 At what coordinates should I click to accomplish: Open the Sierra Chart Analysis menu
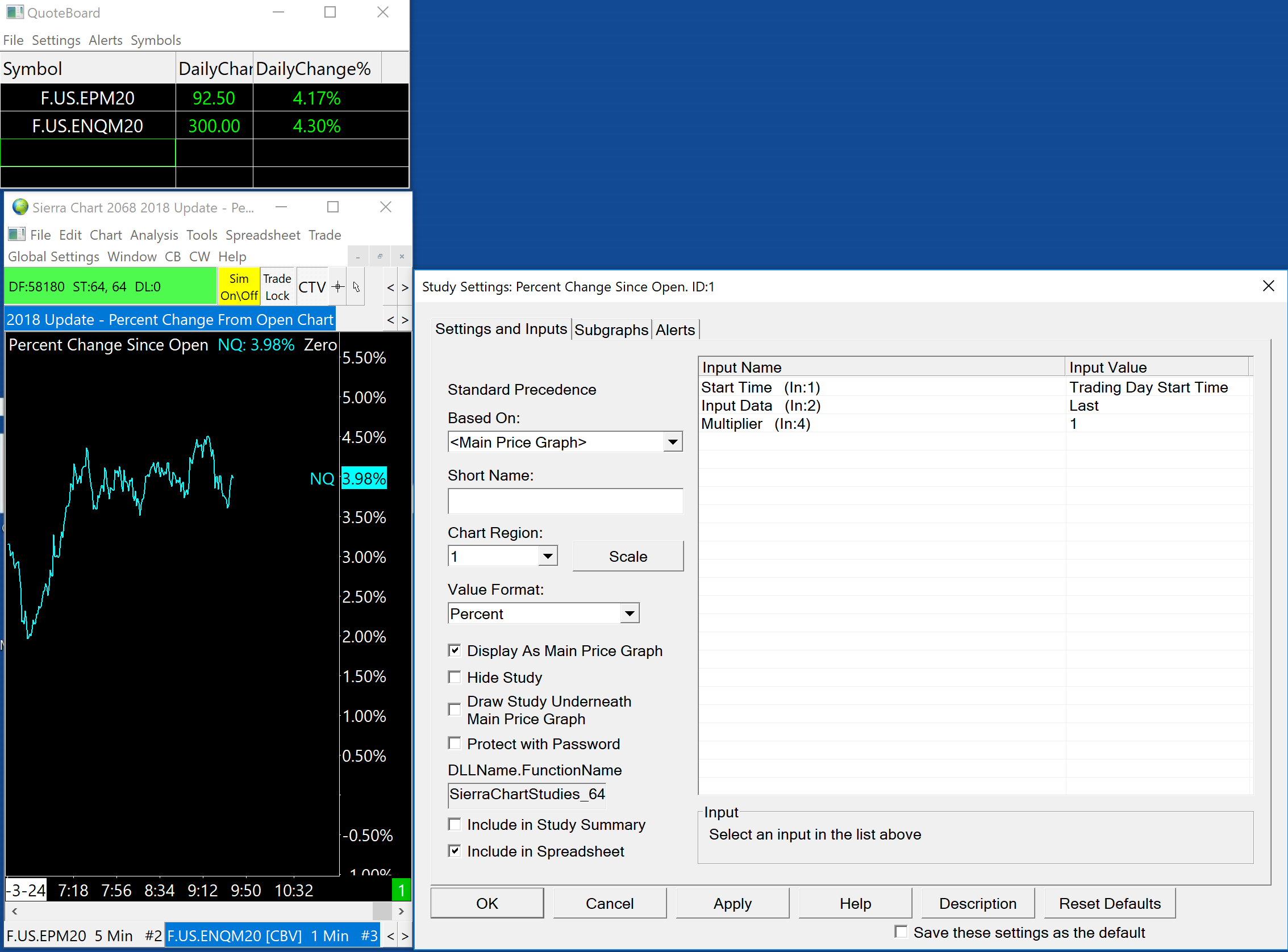(x=154, y=235)
